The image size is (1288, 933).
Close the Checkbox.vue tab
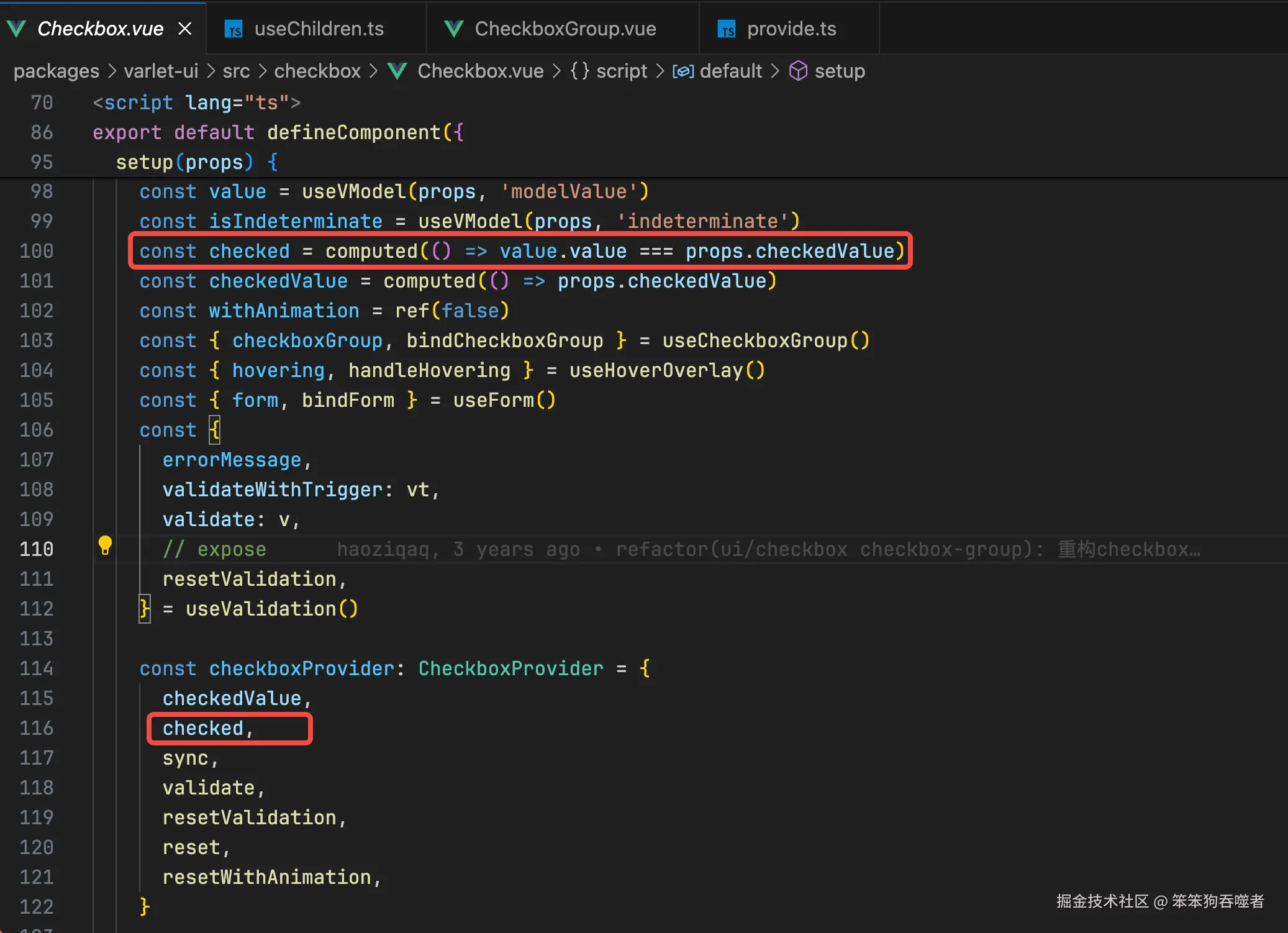tap(185, 29)
